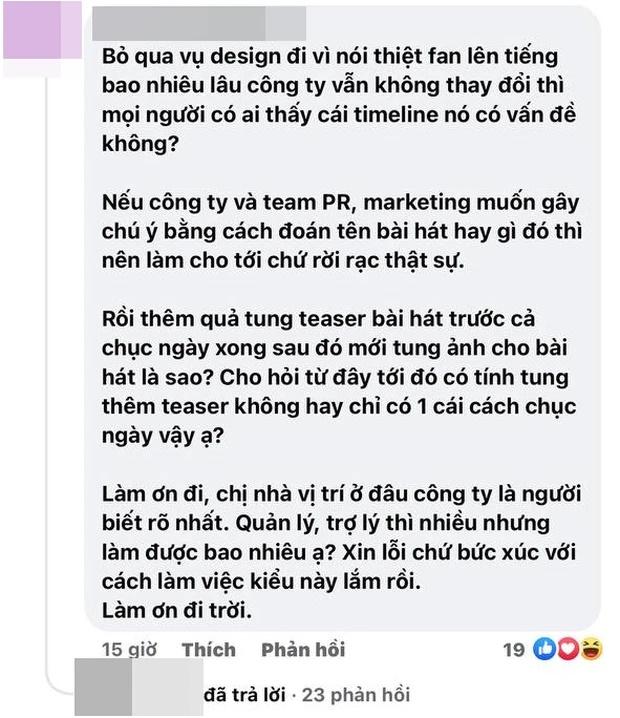Click the blue thumbs-up Like reaction icon
This screenshot has height=718, width=620.
coord(545,650)
